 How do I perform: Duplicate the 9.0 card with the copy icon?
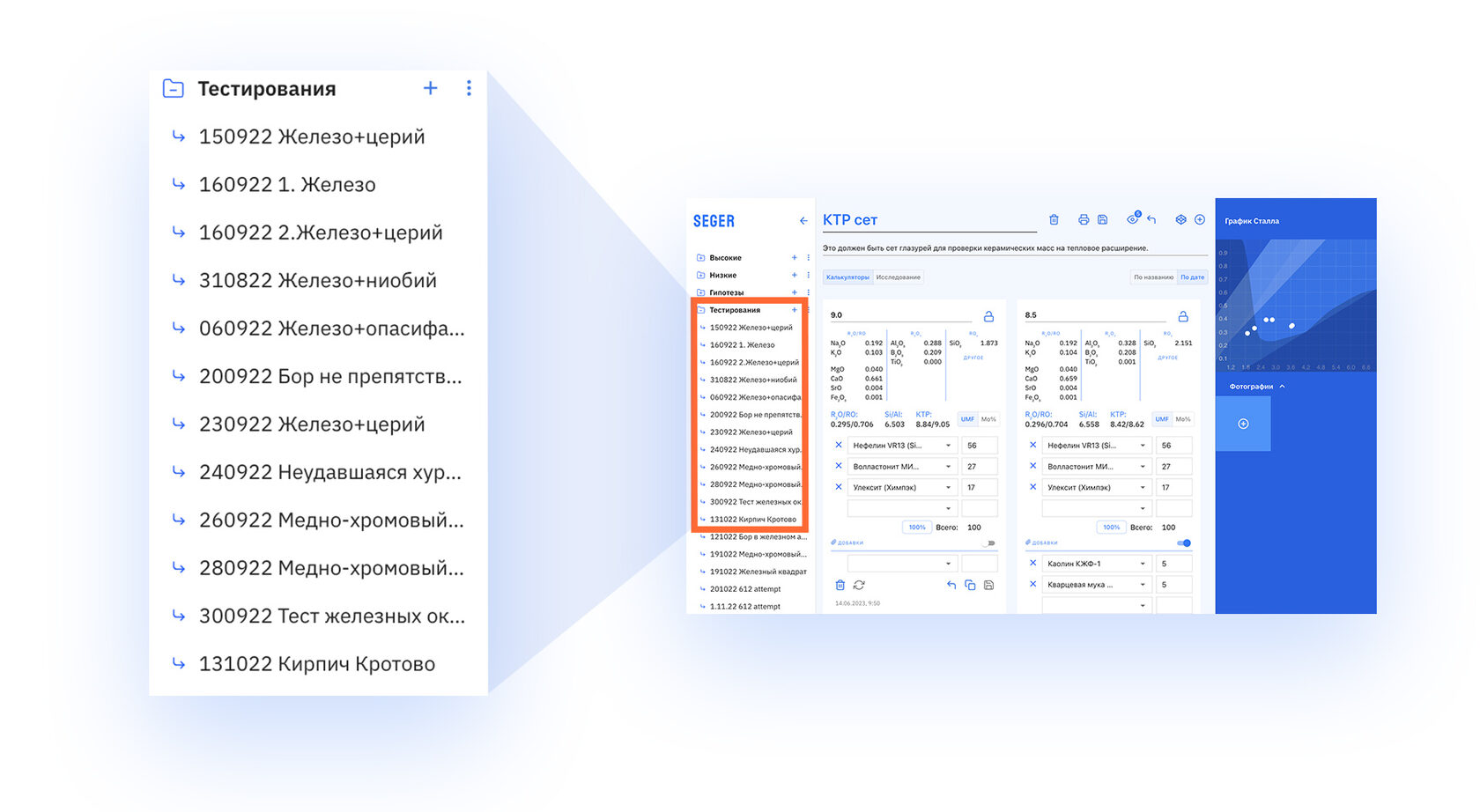point(970,585)
